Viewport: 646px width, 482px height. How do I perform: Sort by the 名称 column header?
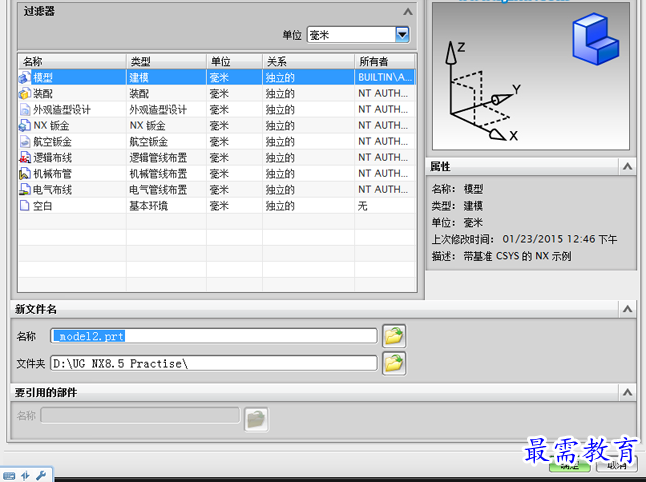[x=72, y=61]
